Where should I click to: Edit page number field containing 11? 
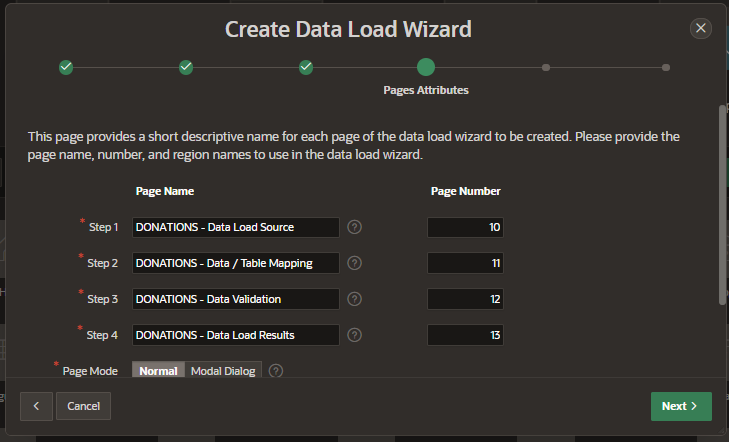[x=465, y=263]
